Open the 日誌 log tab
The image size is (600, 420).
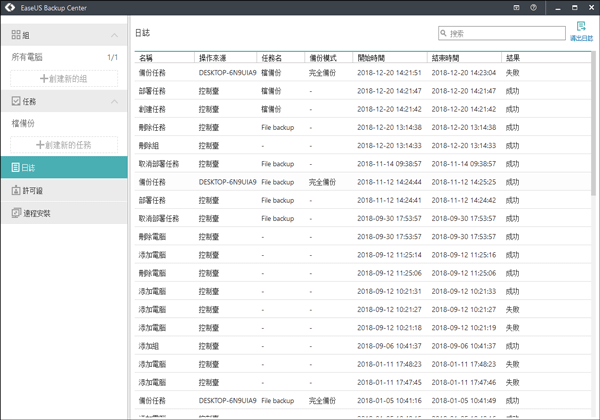click(x=64, y=167)
